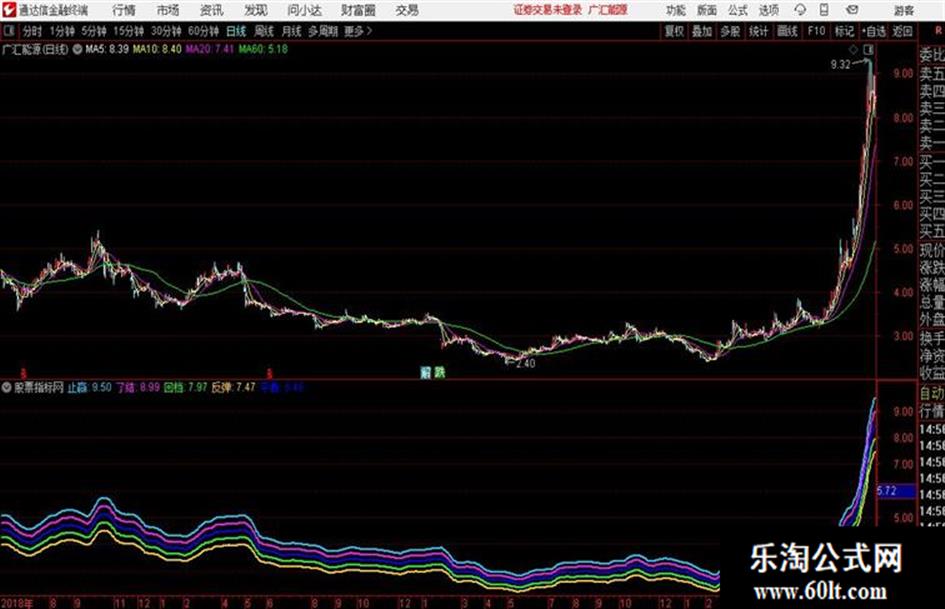The height and width of the screenshot is (609, 945).
Task: Switch to 30分钟 period
Action: point(166,31)
